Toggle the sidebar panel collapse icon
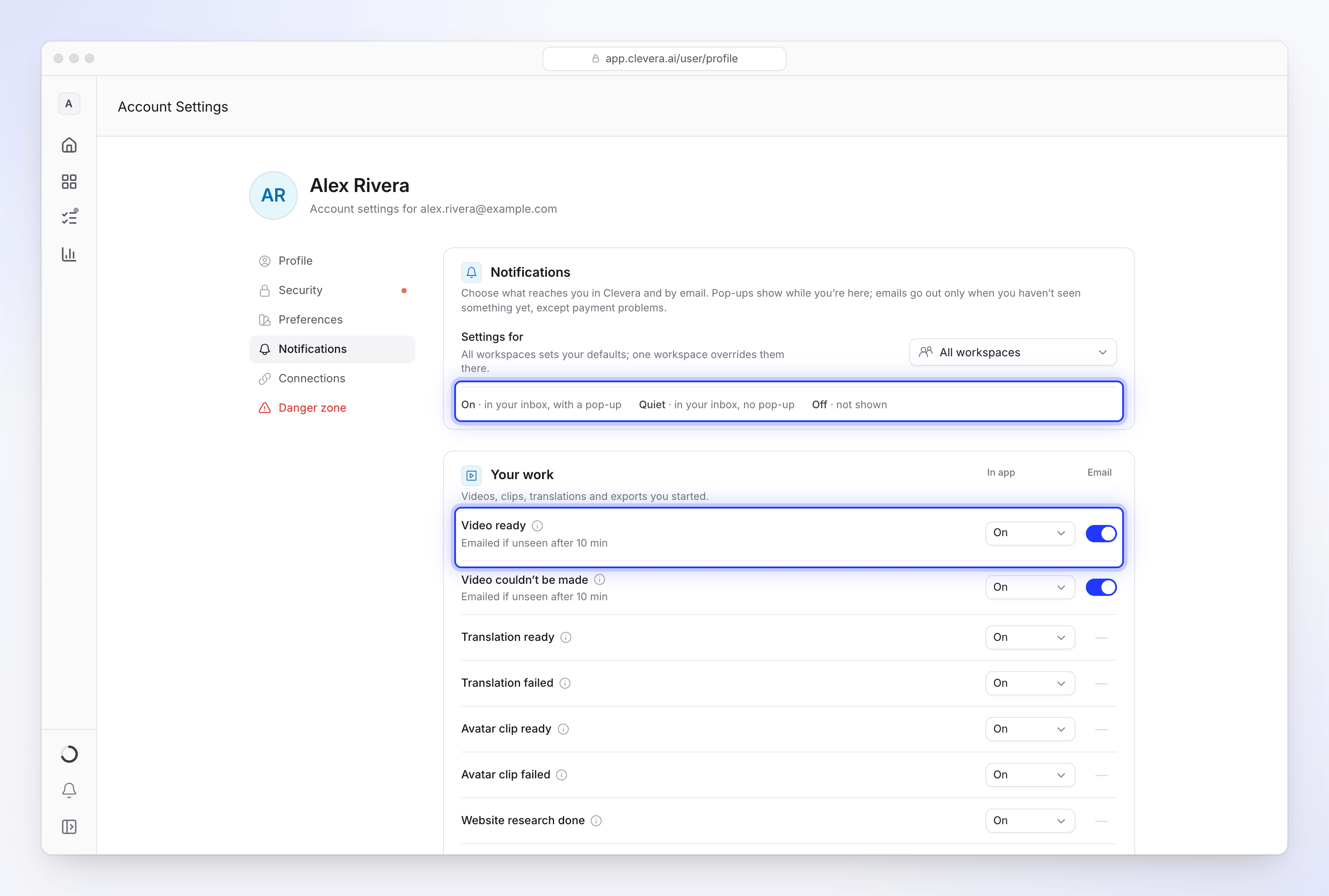1329x896 pixels. tap(69, 827)
